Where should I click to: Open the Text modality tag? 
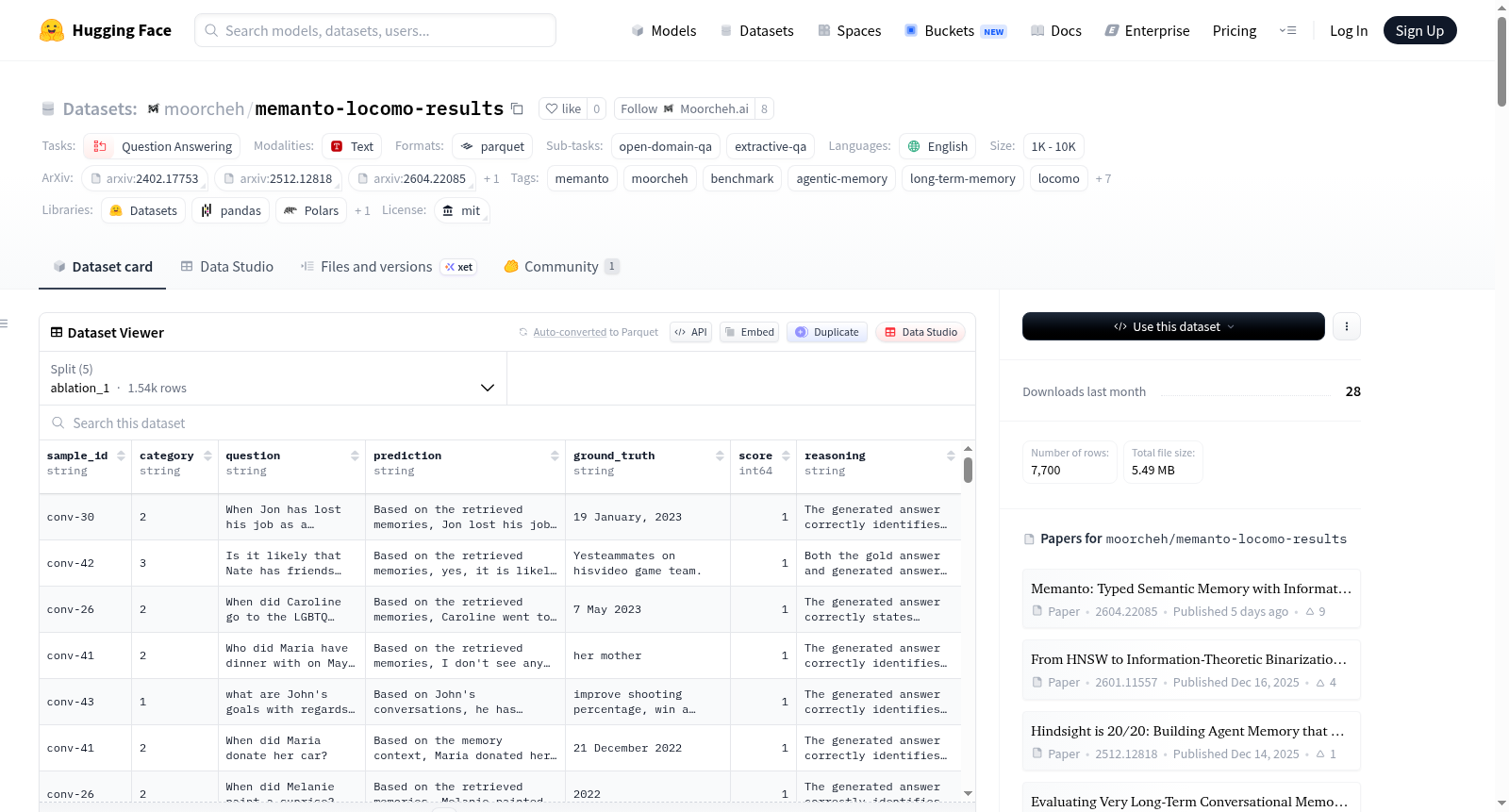click(x=352, y=146)
